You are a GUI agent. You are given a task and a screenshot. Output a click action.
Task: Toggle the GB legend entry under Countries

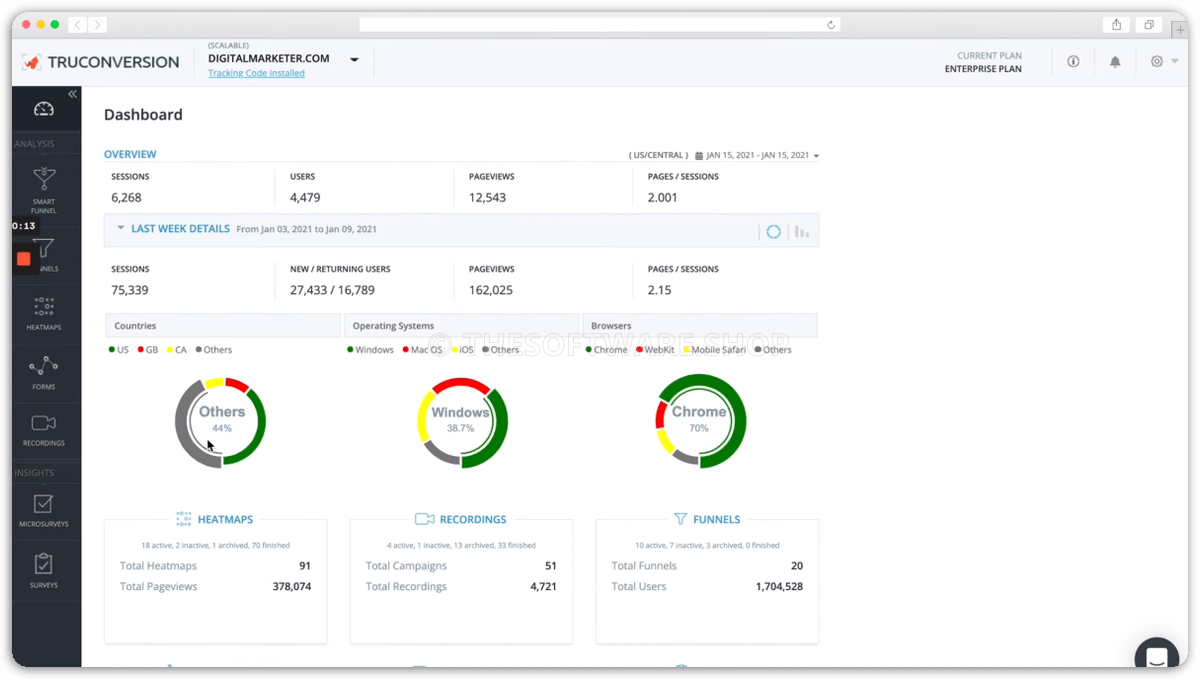[148, 350]
